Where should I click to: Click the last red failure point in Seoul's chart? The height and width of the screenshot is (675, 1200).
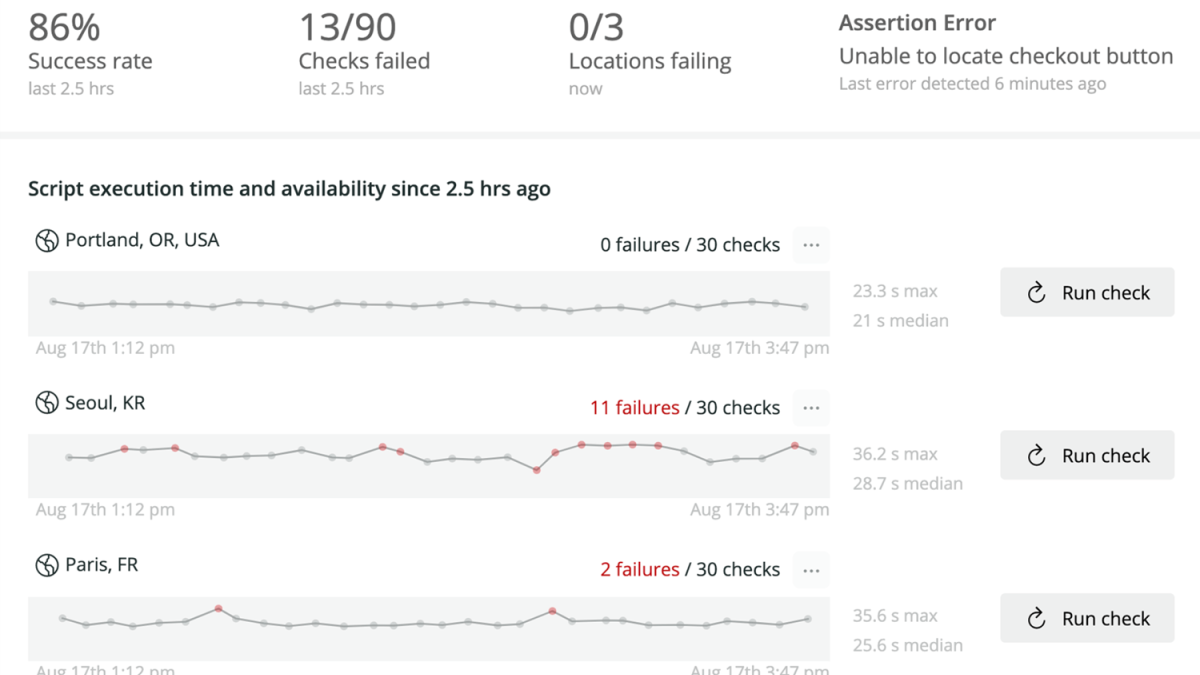795,445
